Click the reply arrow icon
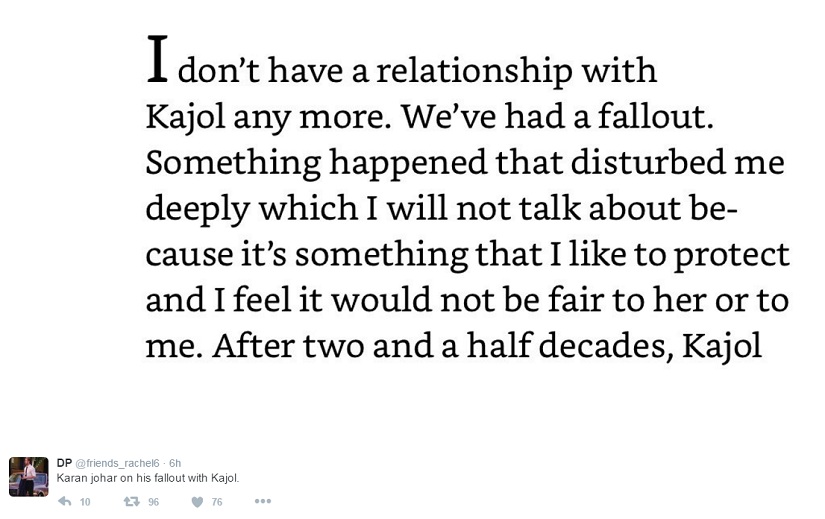The height and width of the screenshot is (519, 825). tap(65, 501)
